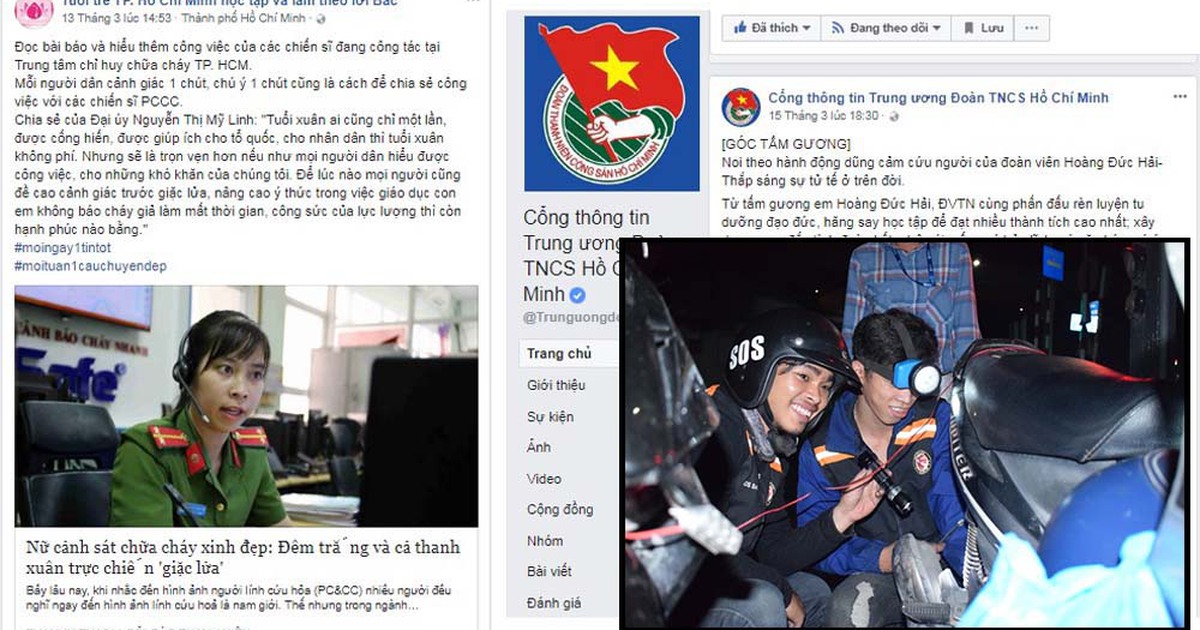Viewport: 1200px width, 630px height.
Task: Click the blue verified badge beside Minh
Action: [x=577, y=295]
